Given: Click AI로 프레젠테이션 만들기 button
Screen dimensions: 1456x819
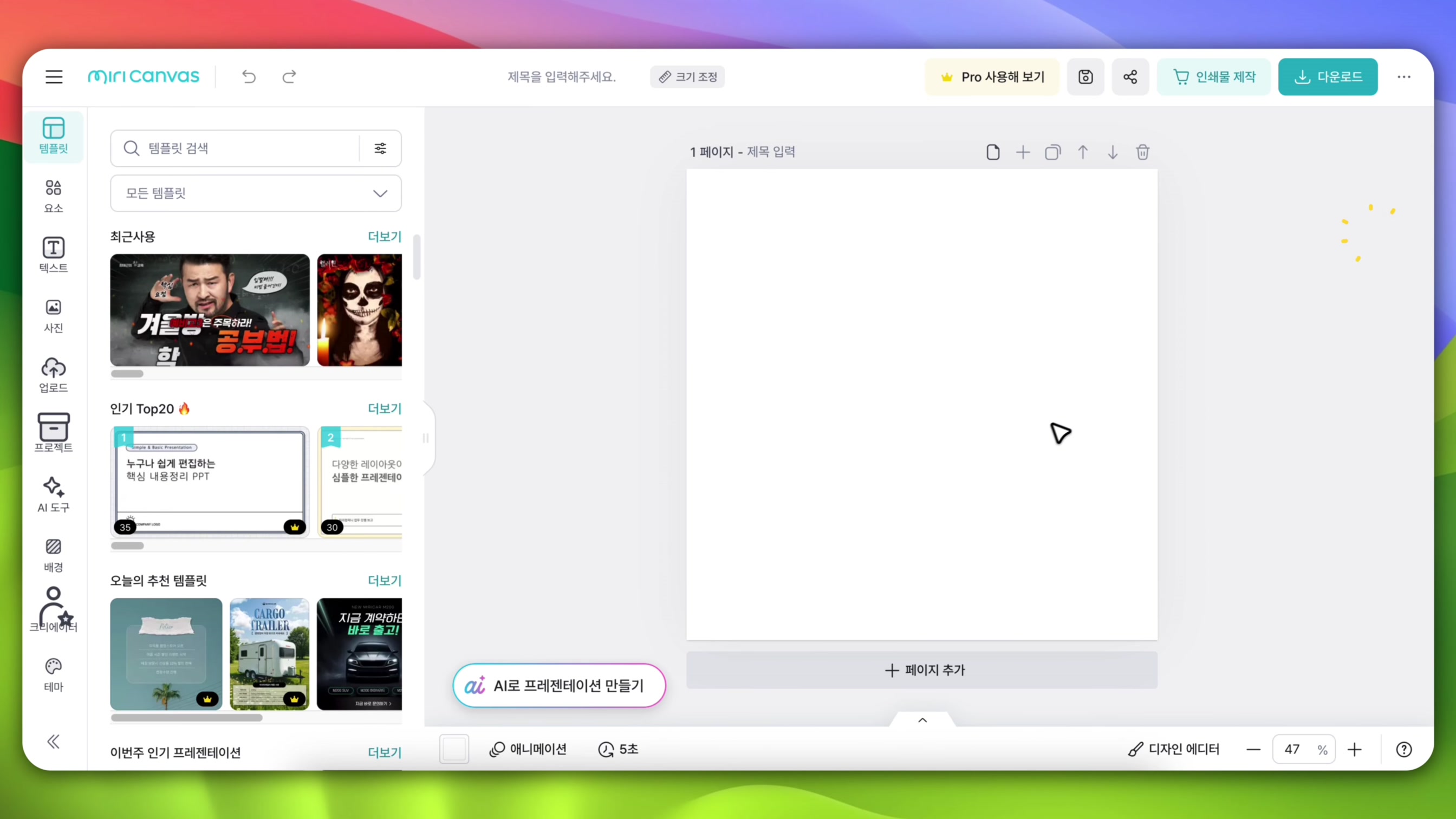Looking at the screenshot, I should pos(559,686).
